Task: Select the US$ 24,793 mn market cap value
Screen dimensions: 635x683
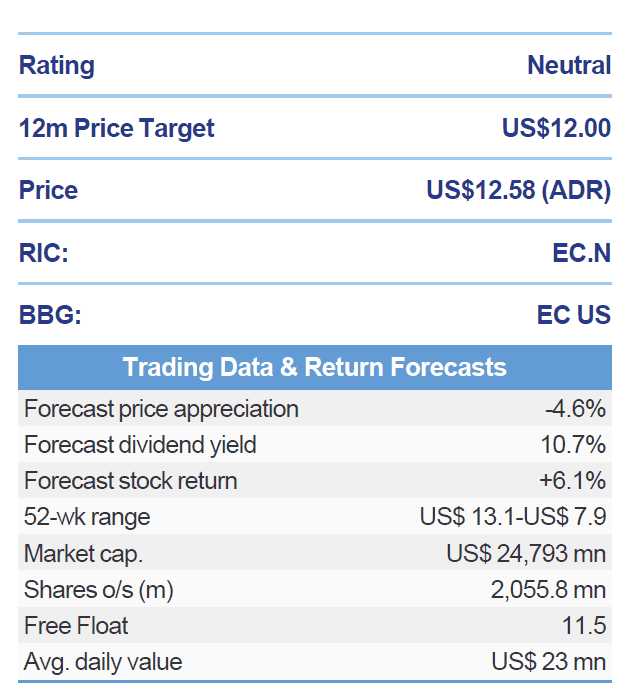Action: point(526,553)
